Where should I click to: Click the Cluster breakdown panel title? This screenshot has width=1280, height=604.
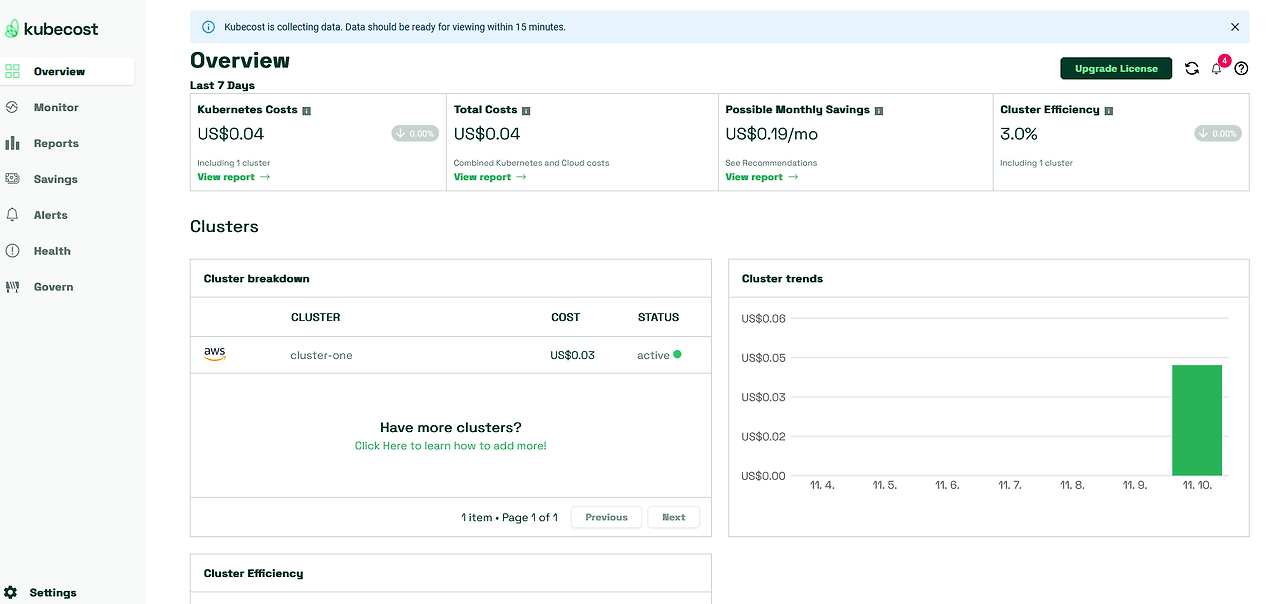(256, 279)
